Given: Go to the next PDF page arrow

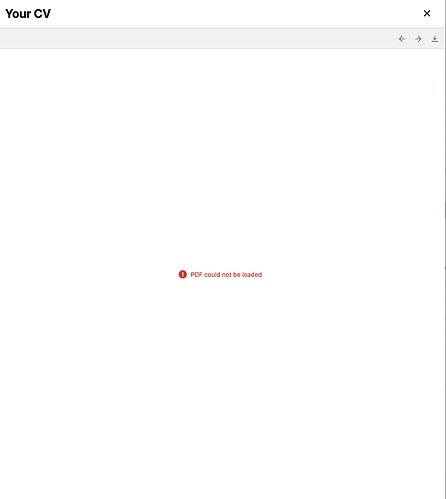Looking at the screenshot, I should [x=418, y=39].
